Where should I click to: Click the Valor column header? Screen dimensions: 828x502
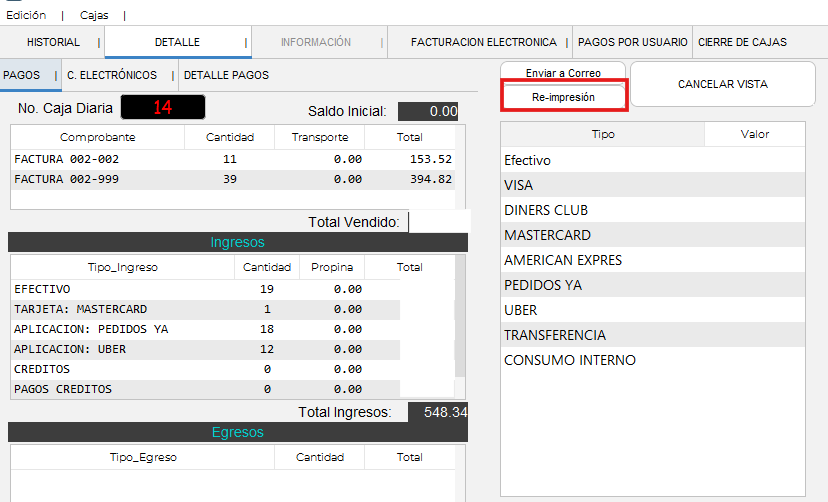(754, 134)
